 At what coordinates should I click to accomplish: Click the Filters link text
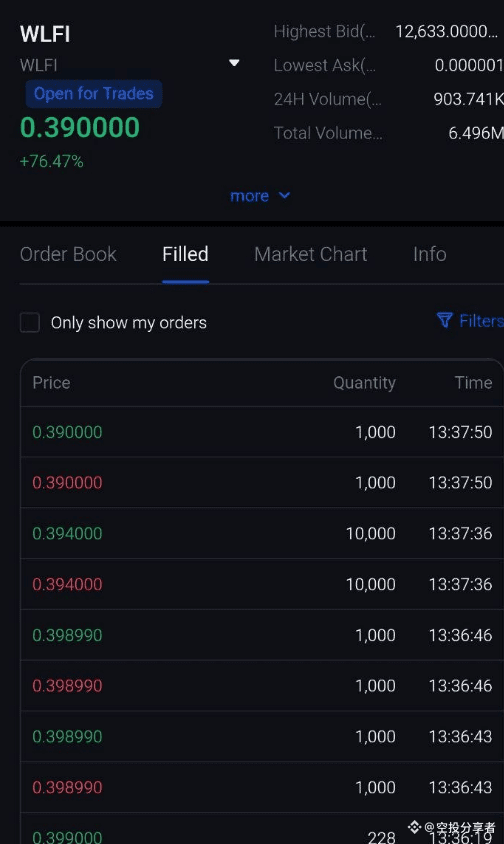(481, 321)
